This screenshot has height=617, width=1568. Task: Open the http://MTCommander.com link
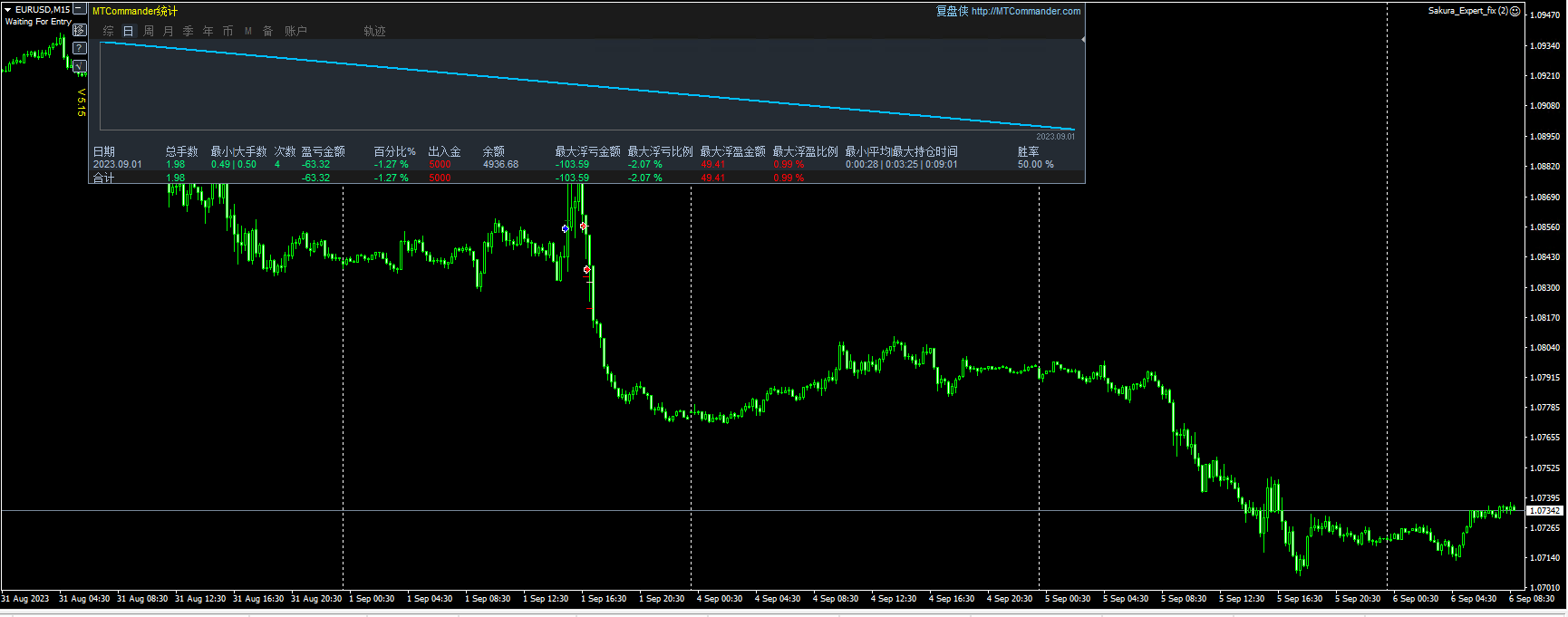(1026, 11)
